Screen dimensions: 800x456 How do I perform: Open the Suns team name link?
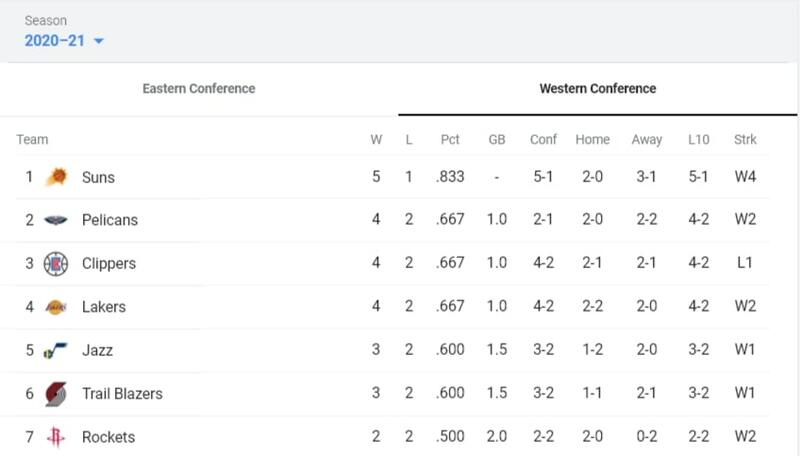pos(98,177)
